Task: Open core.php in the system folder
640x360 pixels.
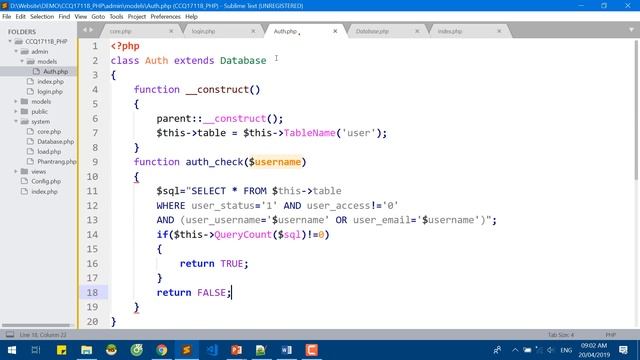Action: click(x=49, y=131)
